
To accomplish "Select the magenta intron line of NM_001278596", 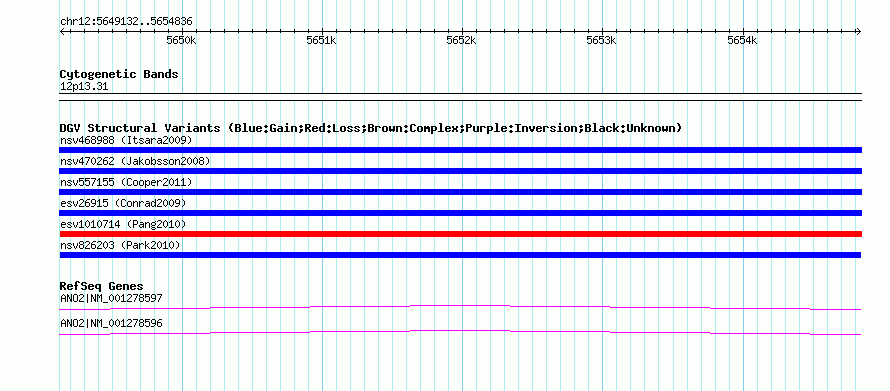I will (460, 333).
